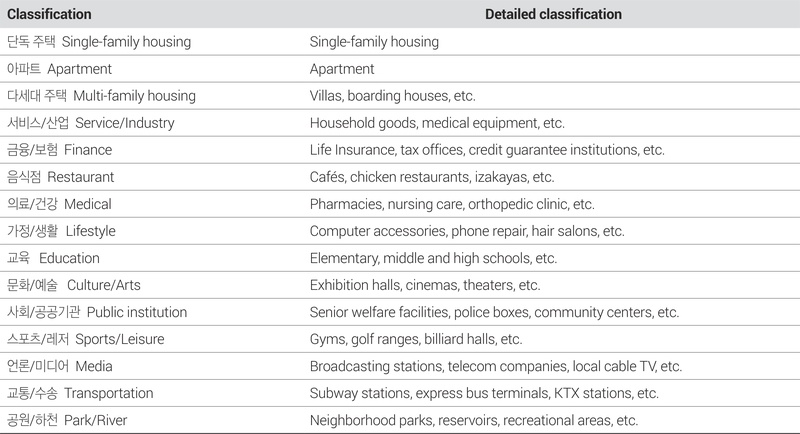Select the Apartment classification row label
800x434 pixels.
pos(60,70)
